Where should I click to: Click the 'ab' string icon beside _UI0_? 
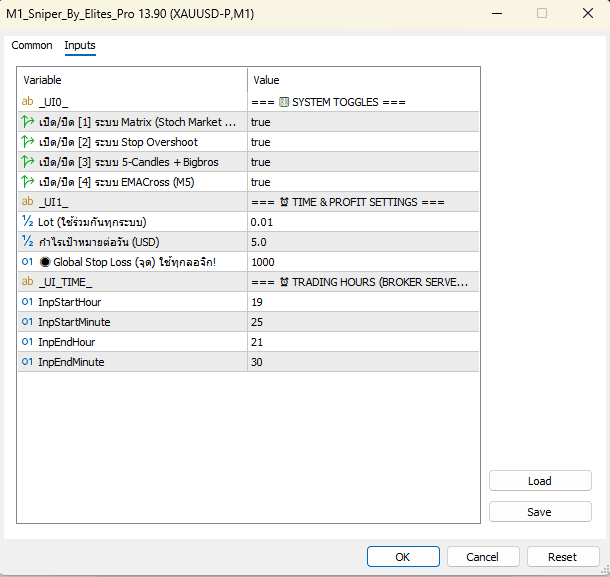click(27, 102)
